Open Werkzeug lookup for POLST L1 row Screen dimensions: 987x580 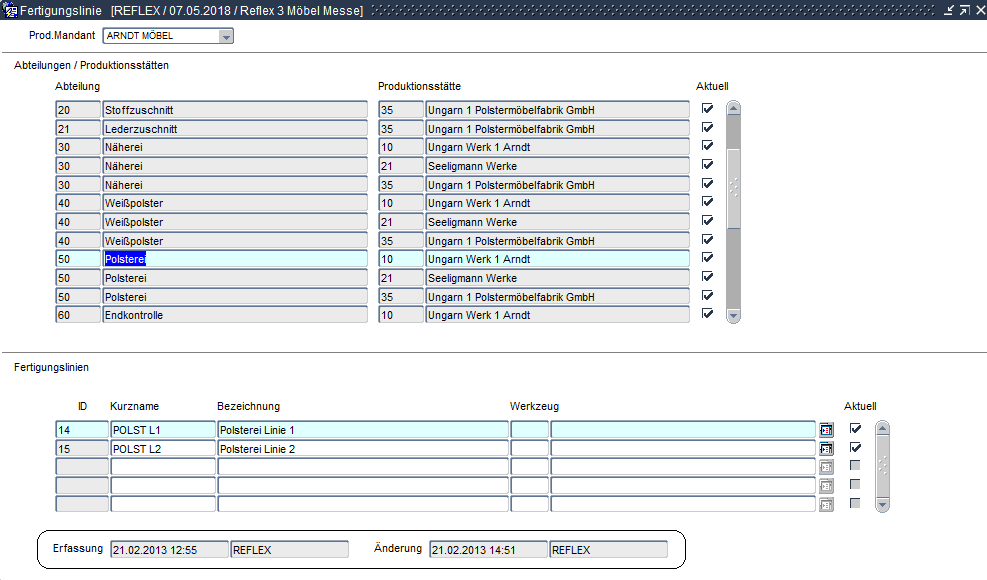click(825, 430)
